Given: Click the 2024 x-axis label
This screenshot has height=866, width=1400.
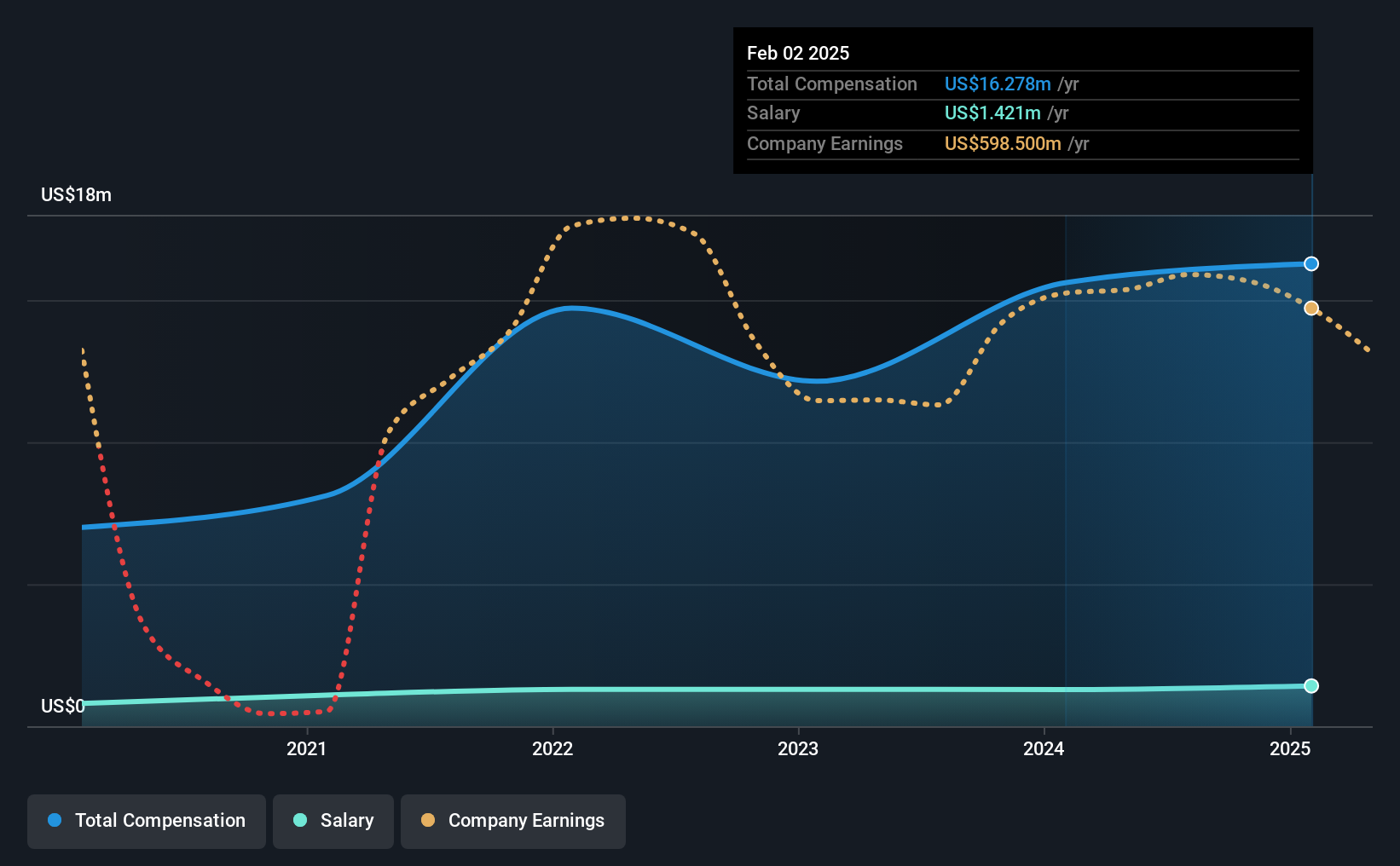Looking at the screenshot, I should [1044, 748].
